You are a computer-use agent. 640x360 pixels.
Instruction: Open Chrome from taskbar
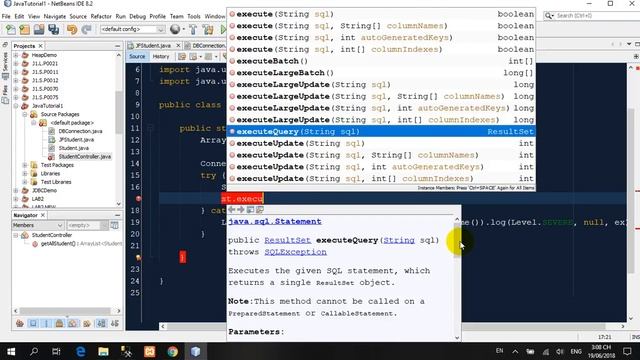click(172, 351)
